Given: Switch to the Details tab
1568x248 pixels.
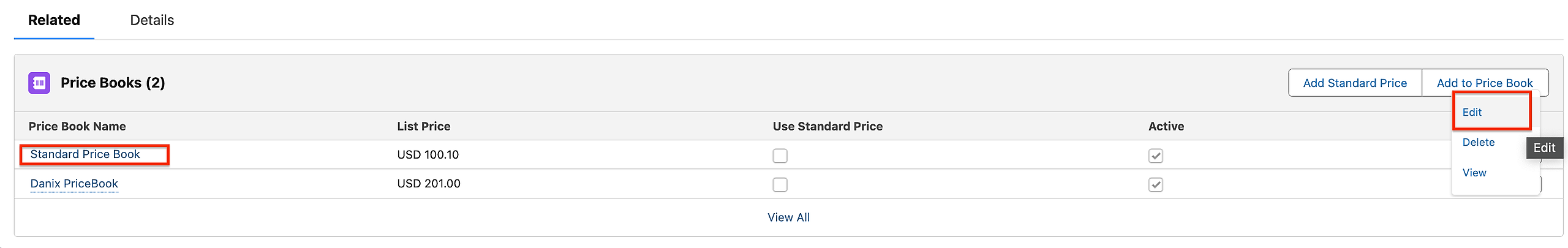Looking at the screenshot, I should coord(152,20).
